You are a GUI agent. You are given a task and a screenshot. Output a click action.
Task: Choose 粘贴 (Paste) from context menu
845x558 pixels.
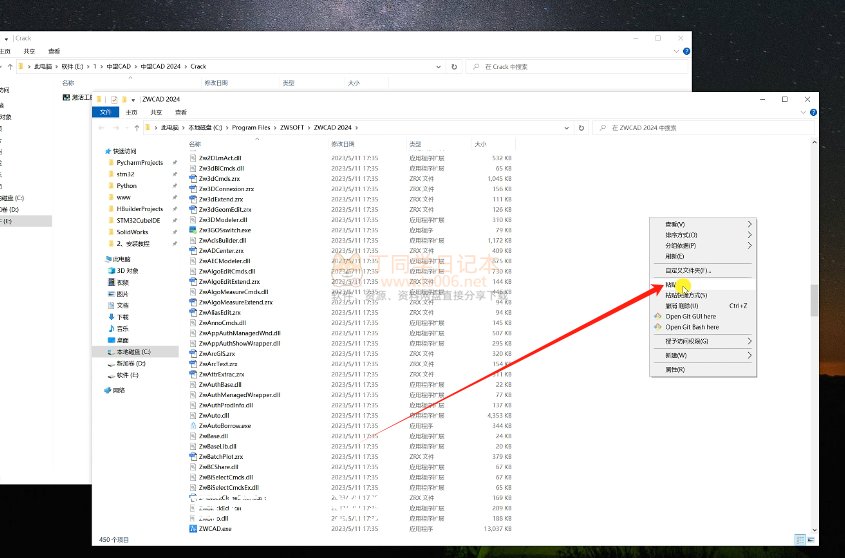672,285
